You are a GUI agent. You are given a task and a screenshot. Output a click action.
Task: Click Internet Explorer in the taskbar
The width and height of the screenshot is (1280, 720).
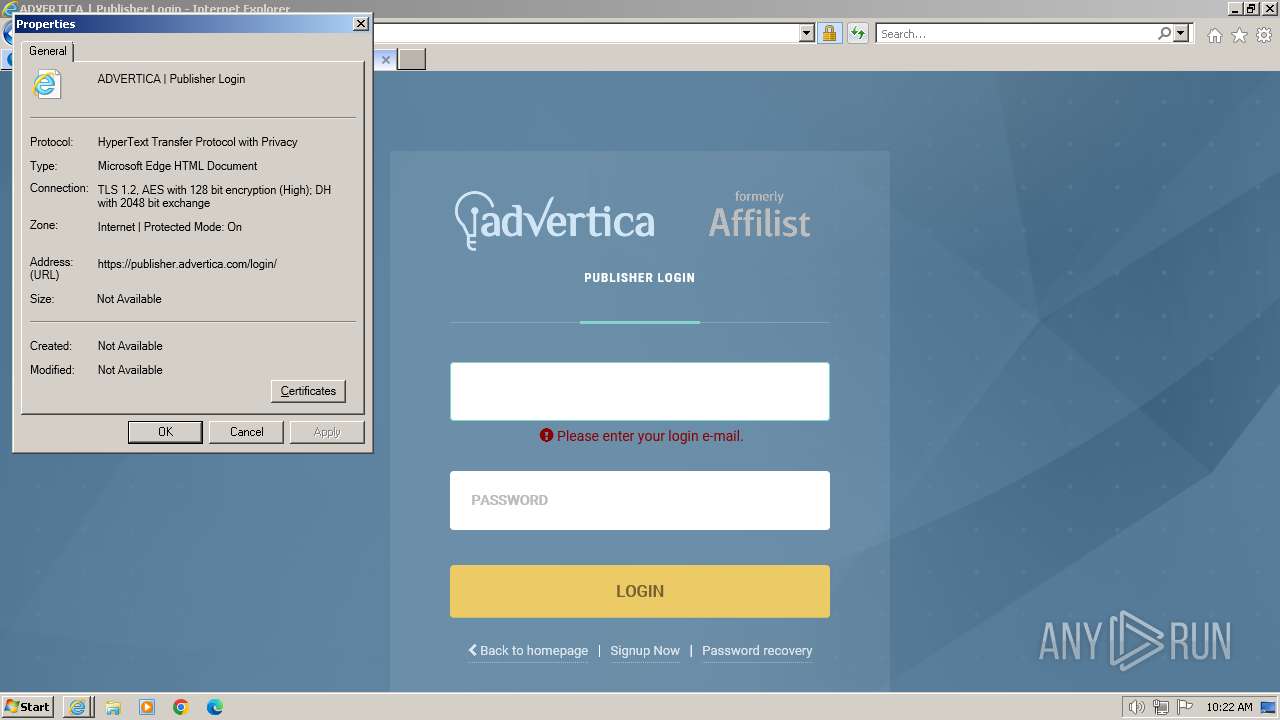[77, 707]
